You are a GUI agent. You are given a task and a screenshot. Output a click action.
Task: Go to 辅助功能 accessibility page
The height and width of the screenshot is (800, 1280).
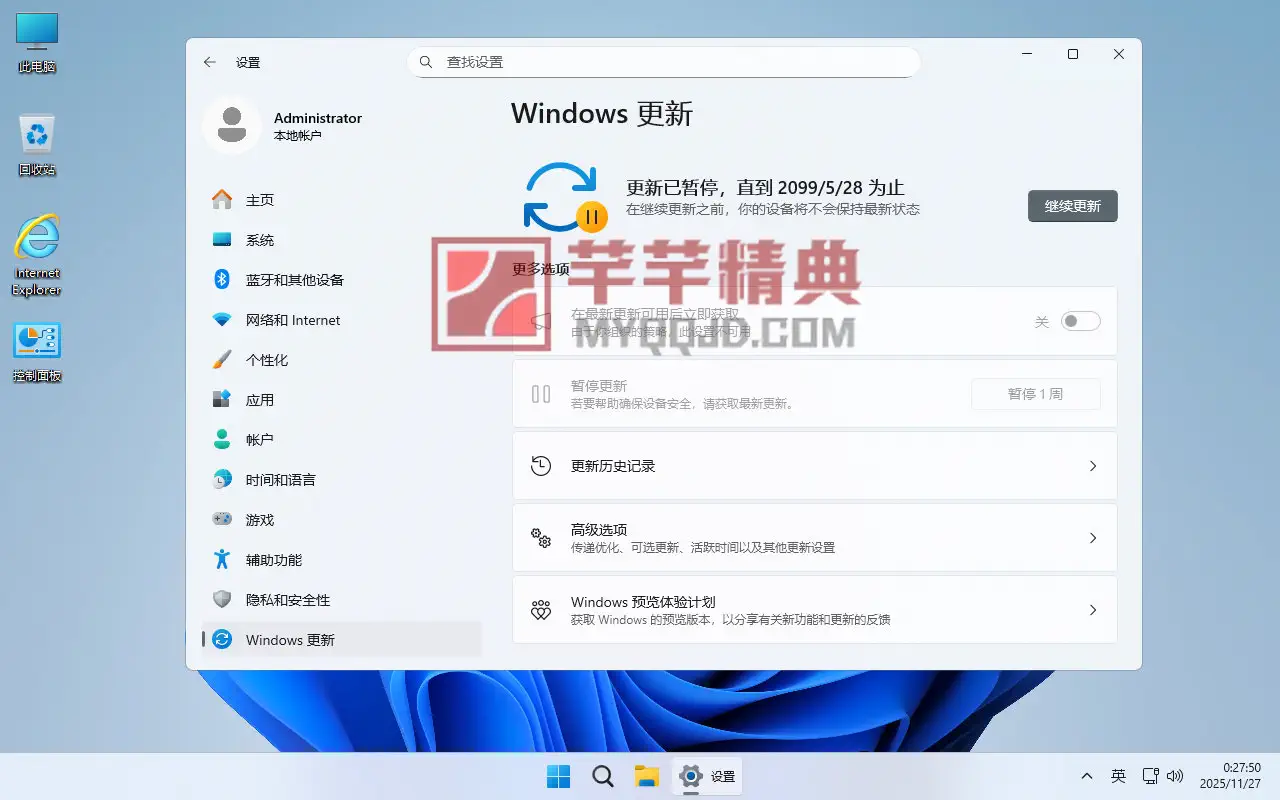[x=273, y=560]
